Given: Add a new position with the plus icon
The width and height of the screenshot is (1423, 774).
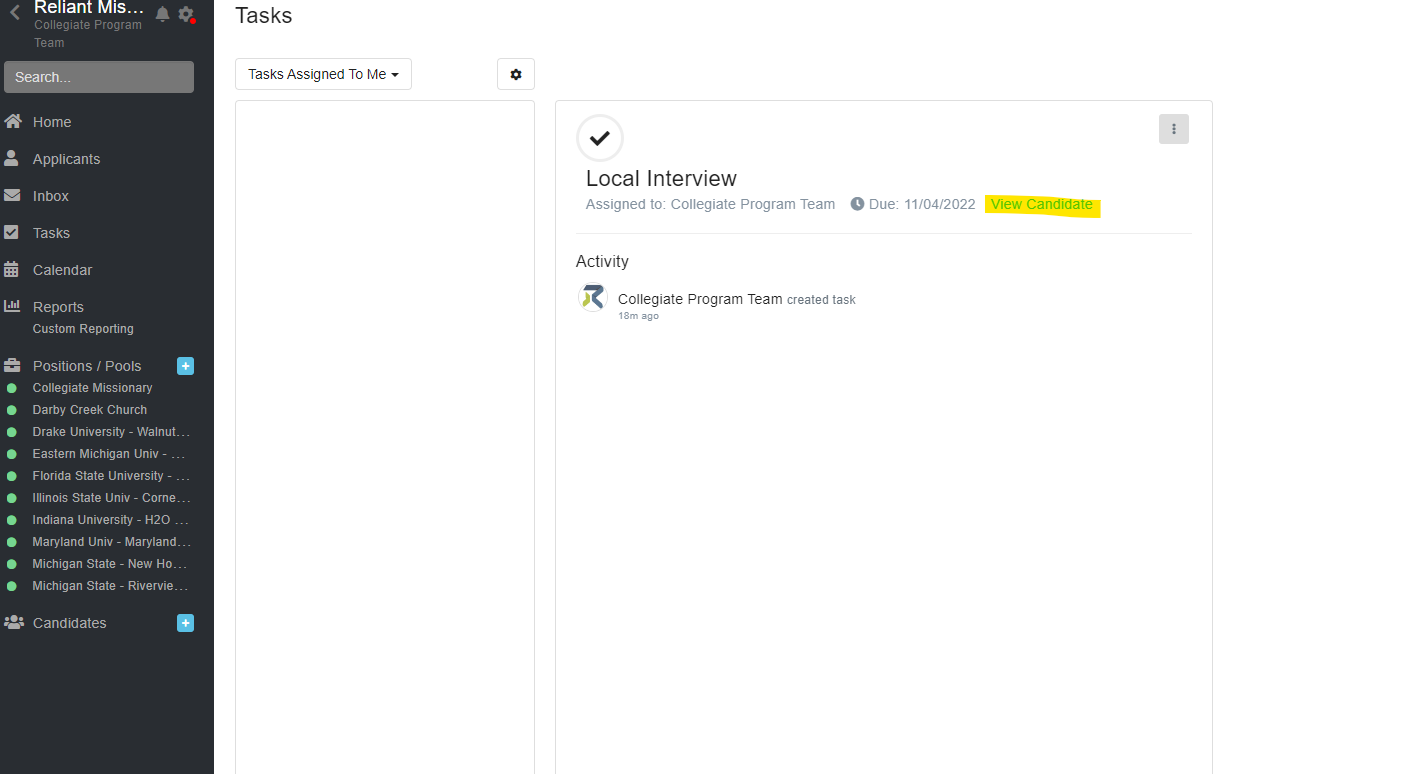Looking at the screenshot, I should pyautogui.click(x=185, y=366).
